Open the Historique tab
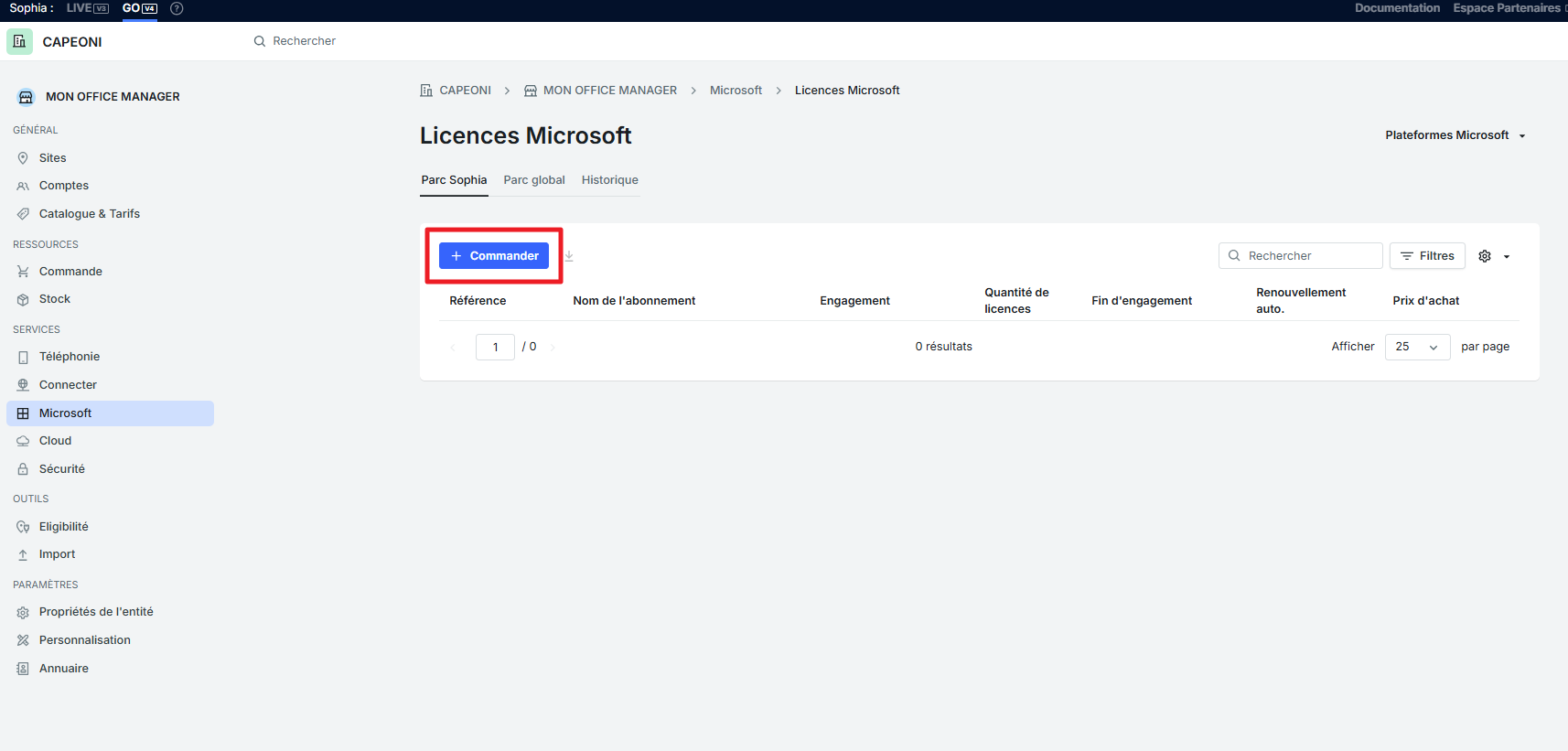 pyautogui.click(x=610, y=180)
